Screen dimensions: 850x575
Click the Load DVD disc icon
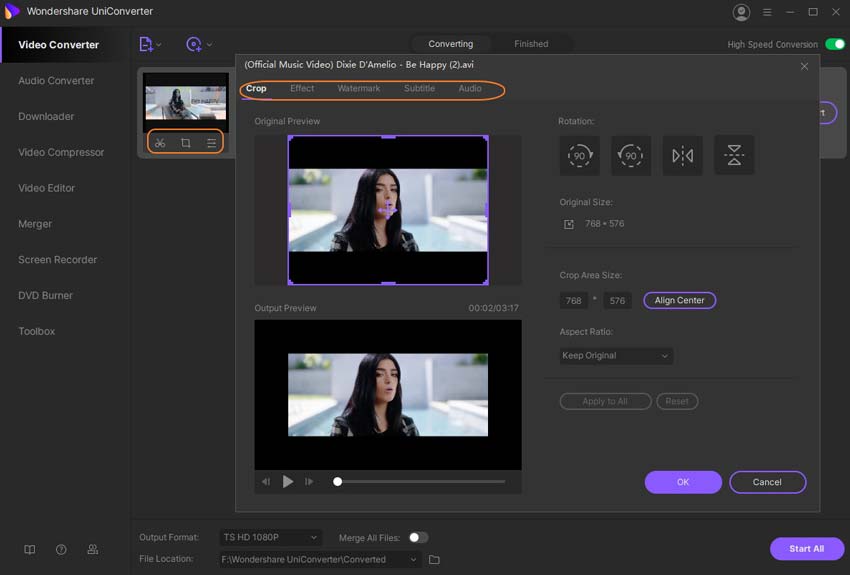click(x=194, y=44)
